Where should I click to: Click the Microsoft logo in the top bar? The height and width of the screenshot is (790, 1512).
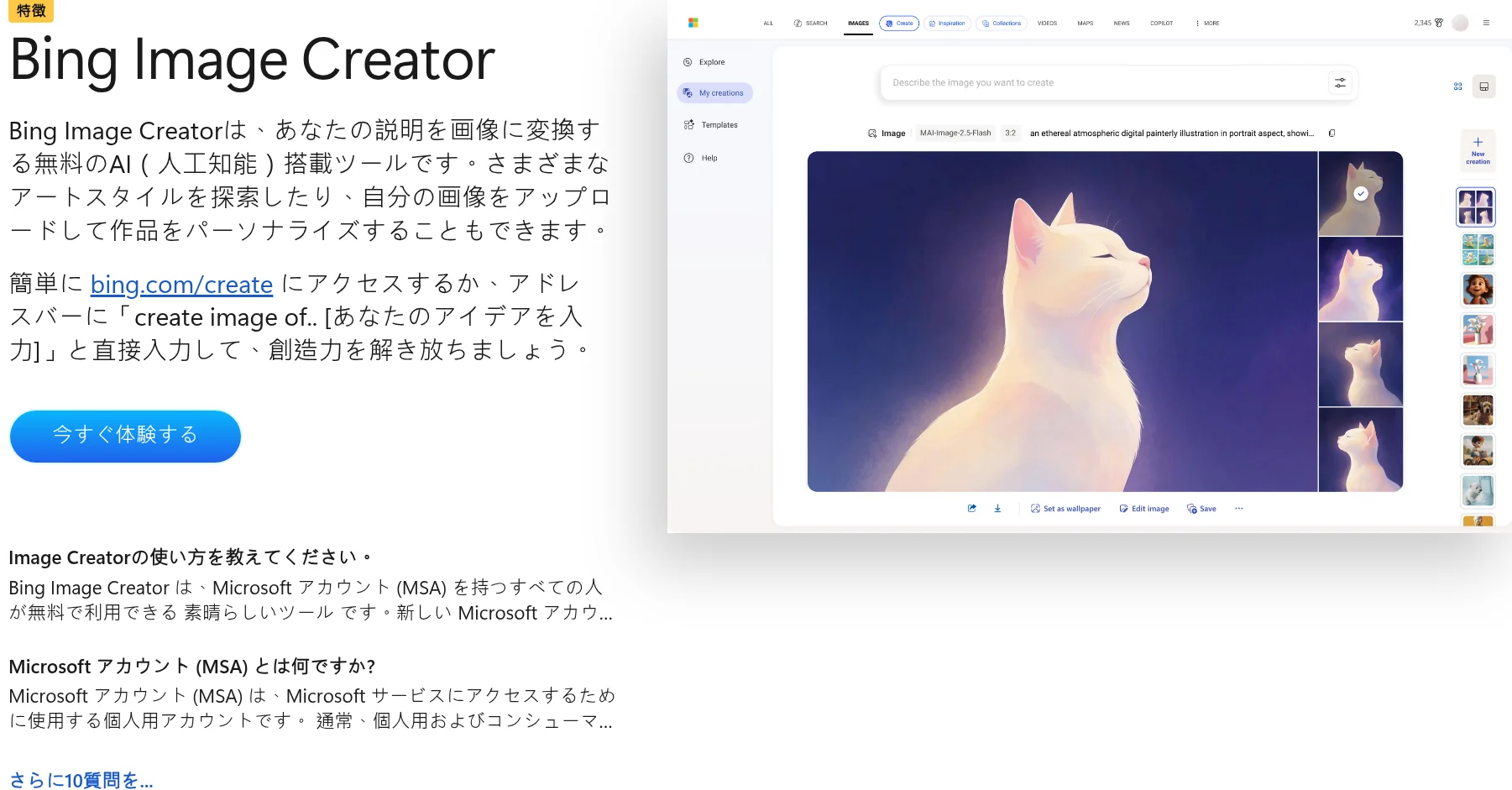(693, 23)
